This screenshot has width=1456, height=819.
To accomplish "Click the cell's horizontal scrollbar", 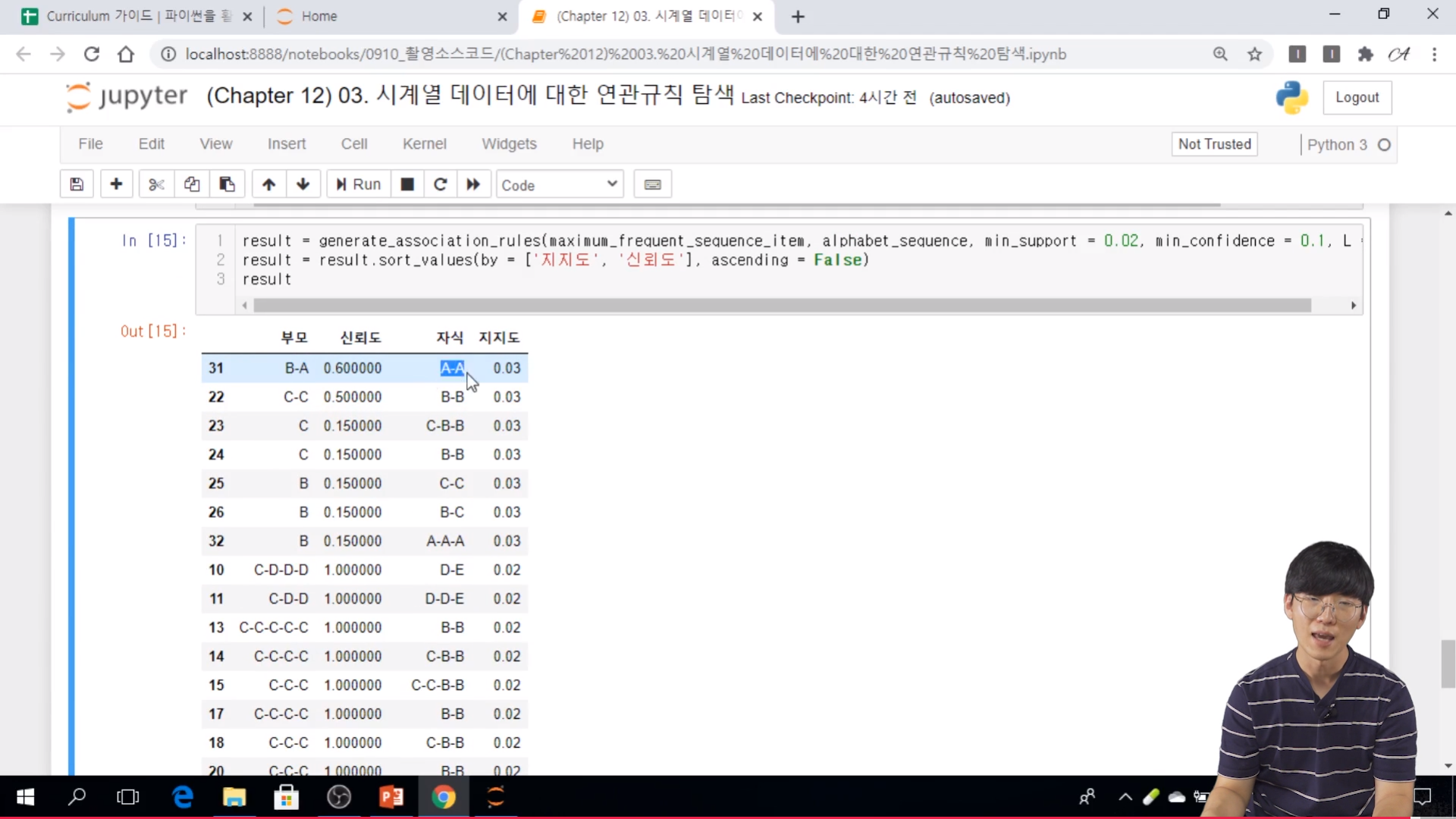I will coord(781,306).
